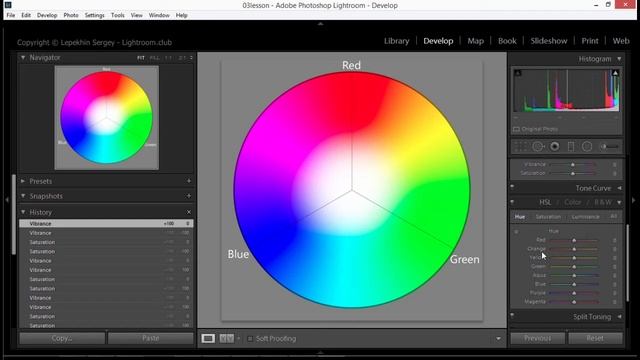Open the Settings menu
Image resolution: width=640 pixels, height=360 pixels.
point(95,15)
